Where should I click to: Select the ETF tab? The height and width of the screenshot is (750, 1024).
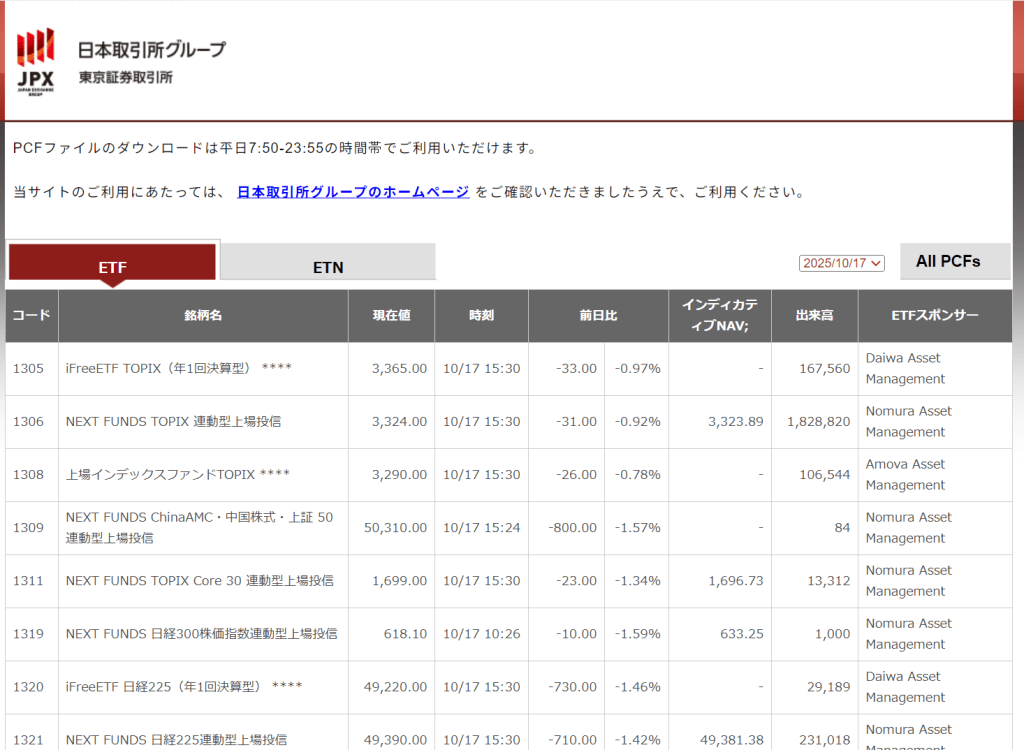pos(112,266)
